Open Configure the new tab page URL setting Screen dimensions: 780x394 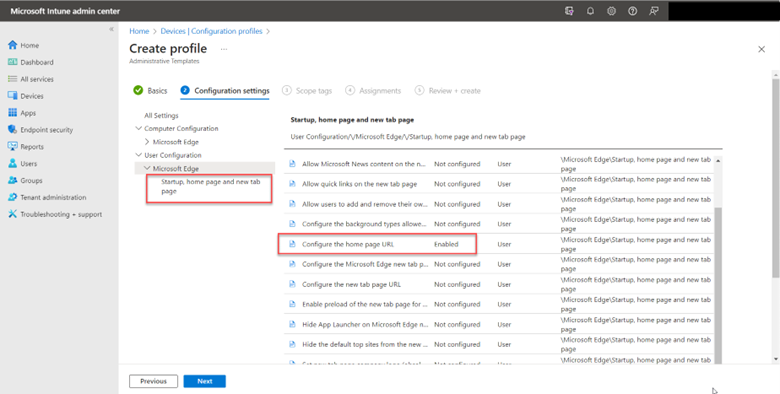click(x=351, y=285)
